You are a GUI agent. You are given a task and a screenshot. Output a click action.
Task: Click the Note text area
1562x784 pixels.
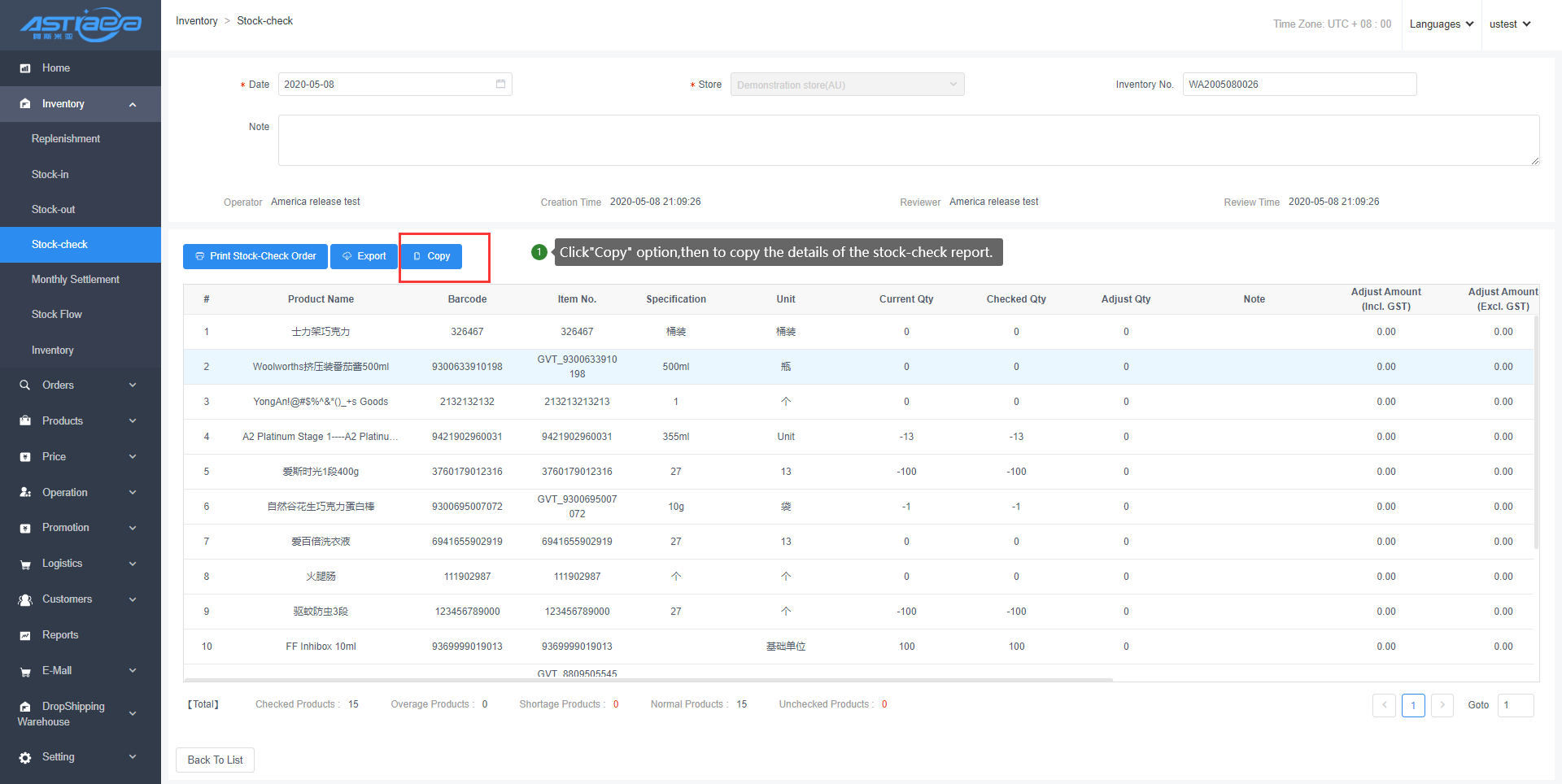coord(908,140)
